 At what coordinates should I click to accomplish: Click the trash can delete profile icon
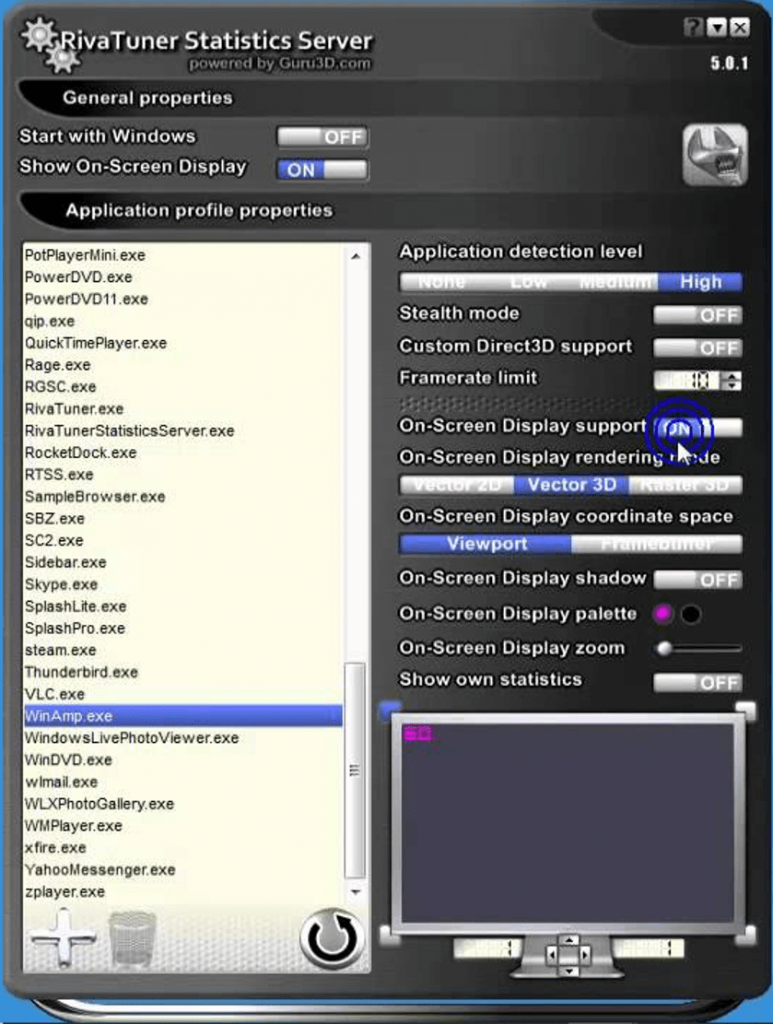click(x=132, y=938)
